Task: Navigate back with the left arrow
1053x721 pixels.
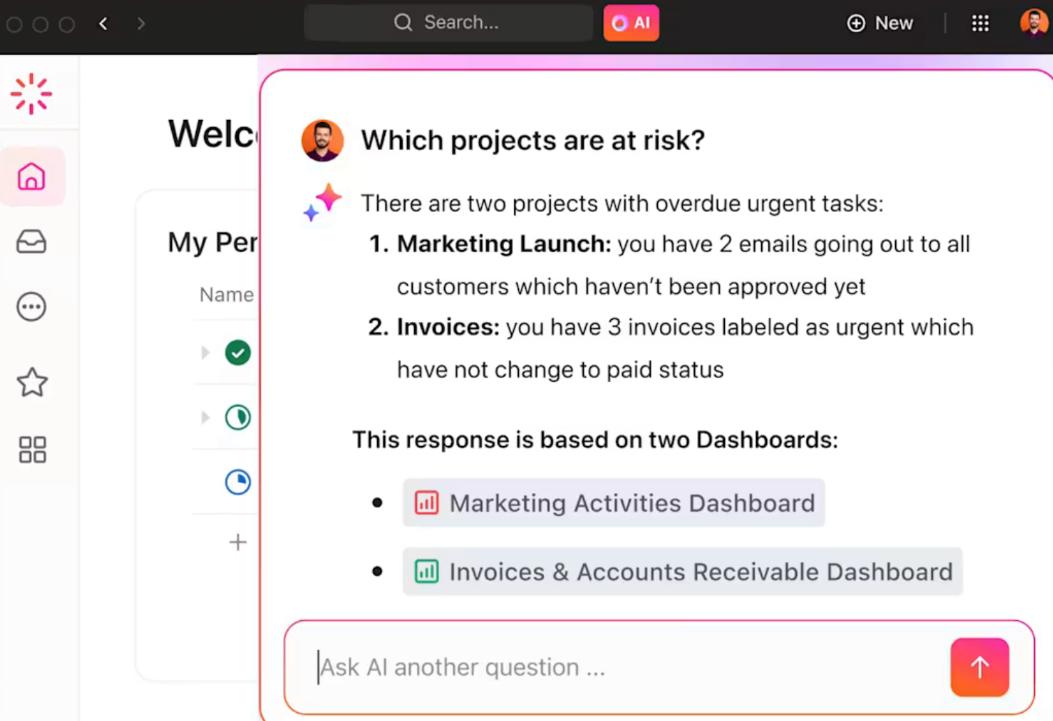Action: click(x=103, y=22)
